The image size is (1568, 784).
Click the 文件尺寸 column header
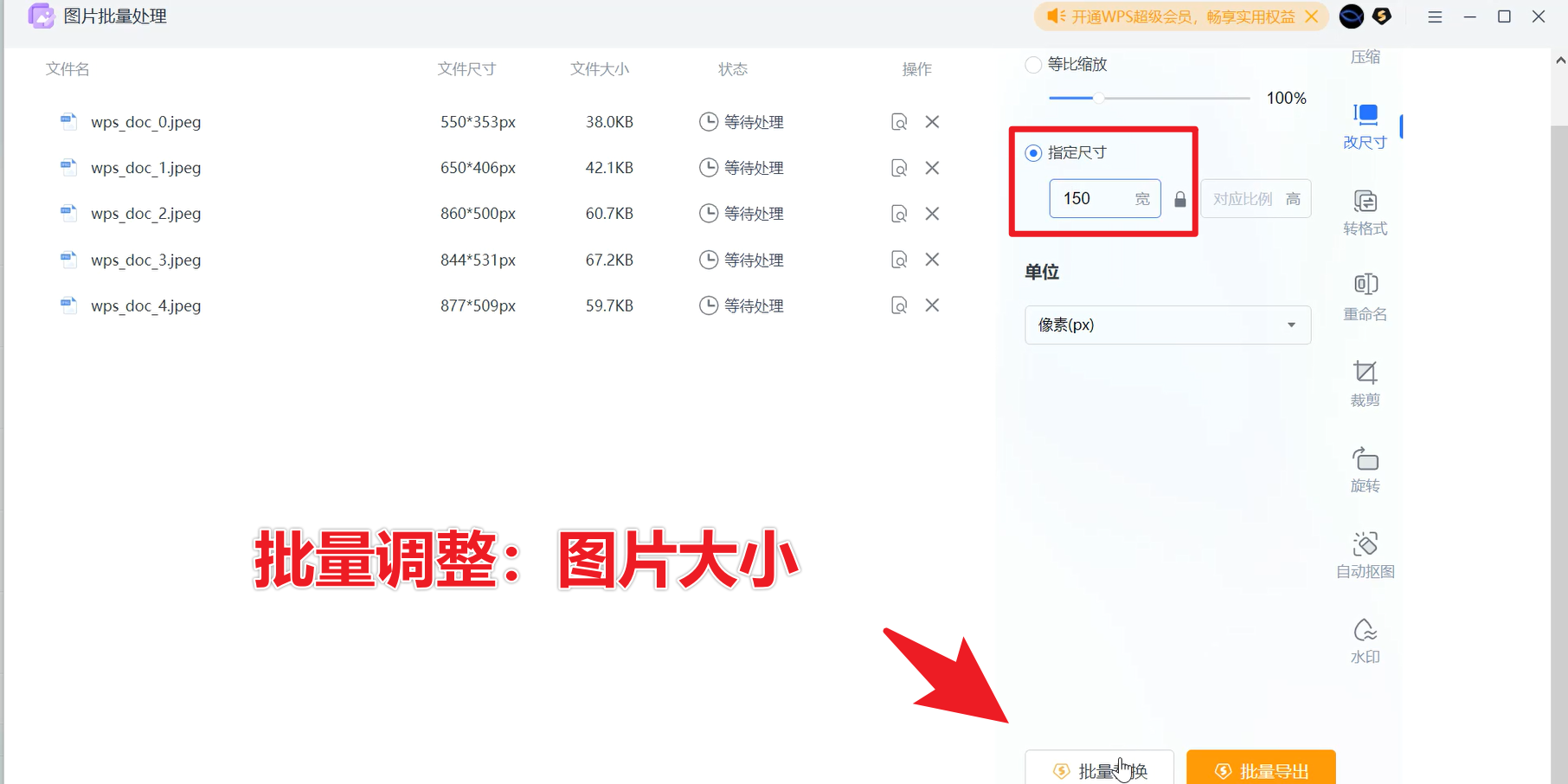[466, 69]
